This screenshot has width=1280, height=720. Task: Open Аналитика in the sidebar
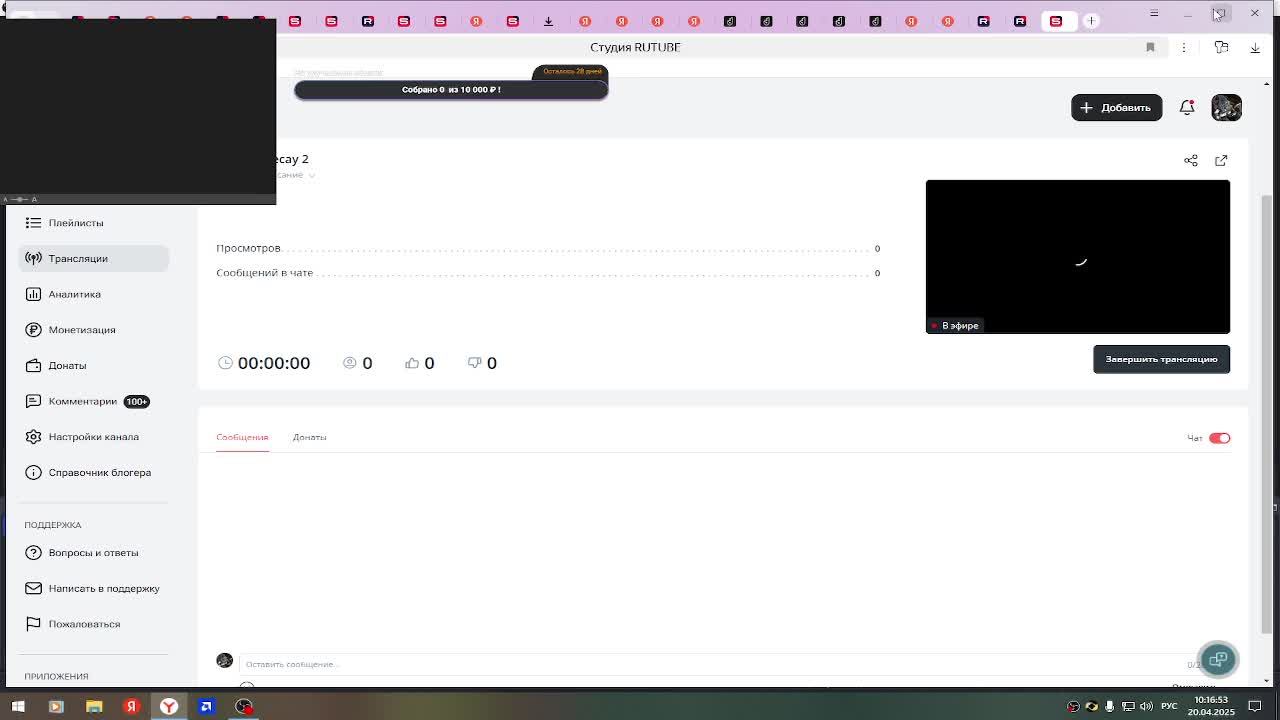[x=74, y=294]
